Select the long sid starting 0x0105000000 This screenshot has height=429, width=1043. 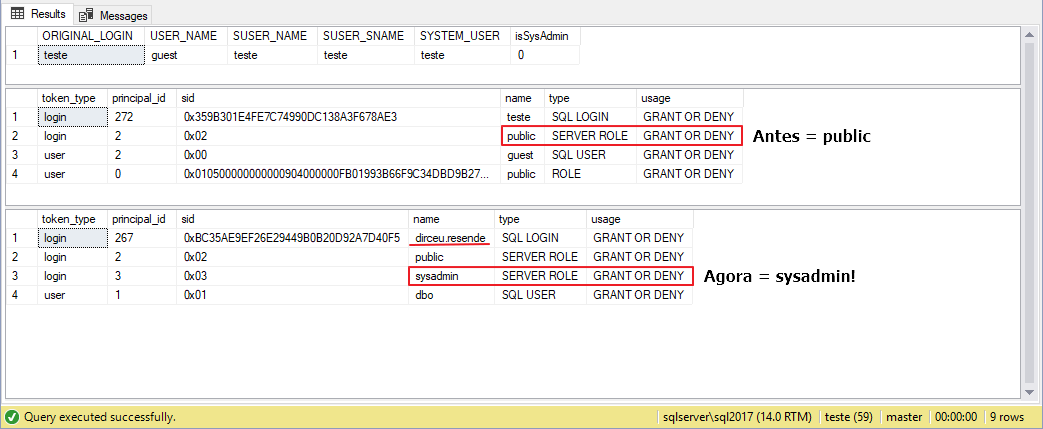coord(339,174)
